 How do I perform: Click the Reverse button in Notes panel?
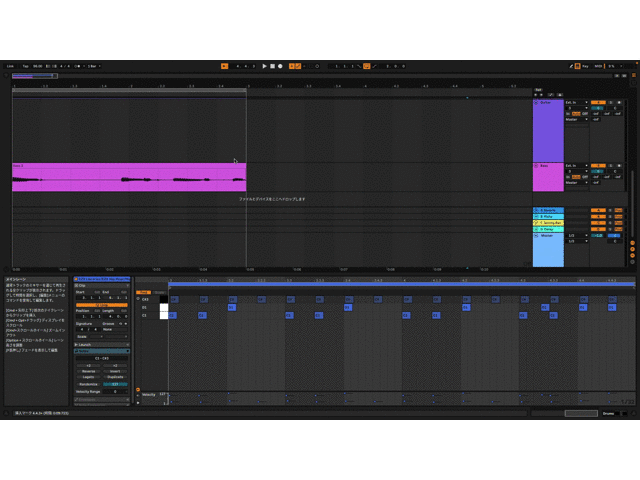click(89, 371)
